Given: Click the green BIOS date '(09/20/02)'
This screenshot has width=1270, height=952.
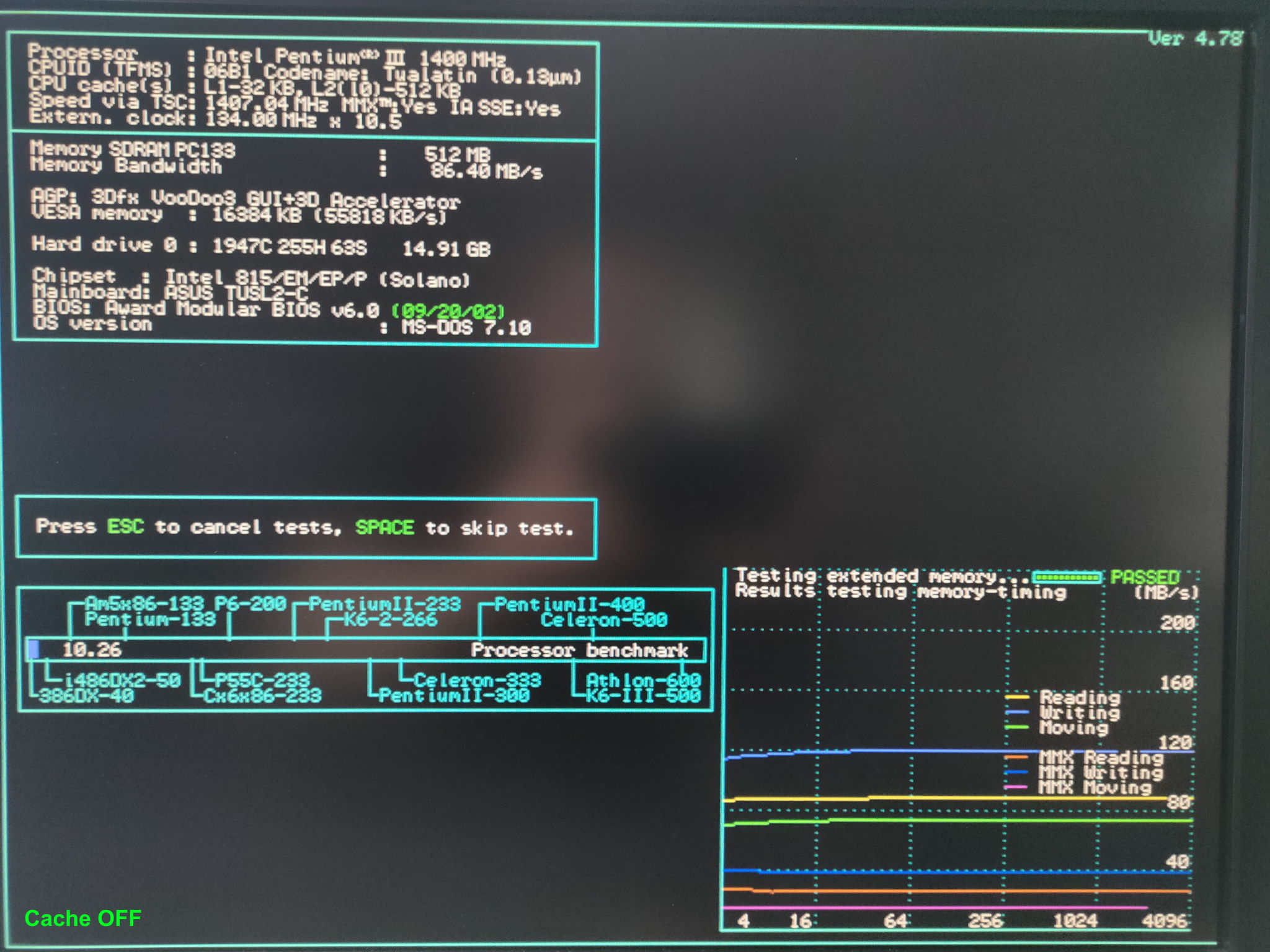Looking at the screenshot, I should coord(448,311).
